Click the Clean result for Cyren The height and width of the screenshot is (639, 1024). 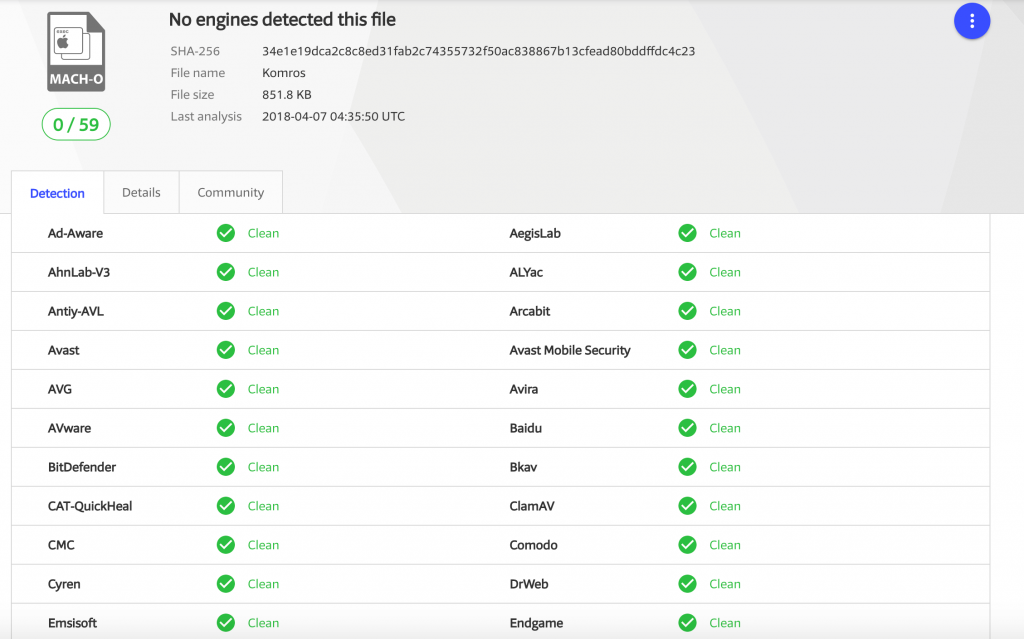(263, 584)
